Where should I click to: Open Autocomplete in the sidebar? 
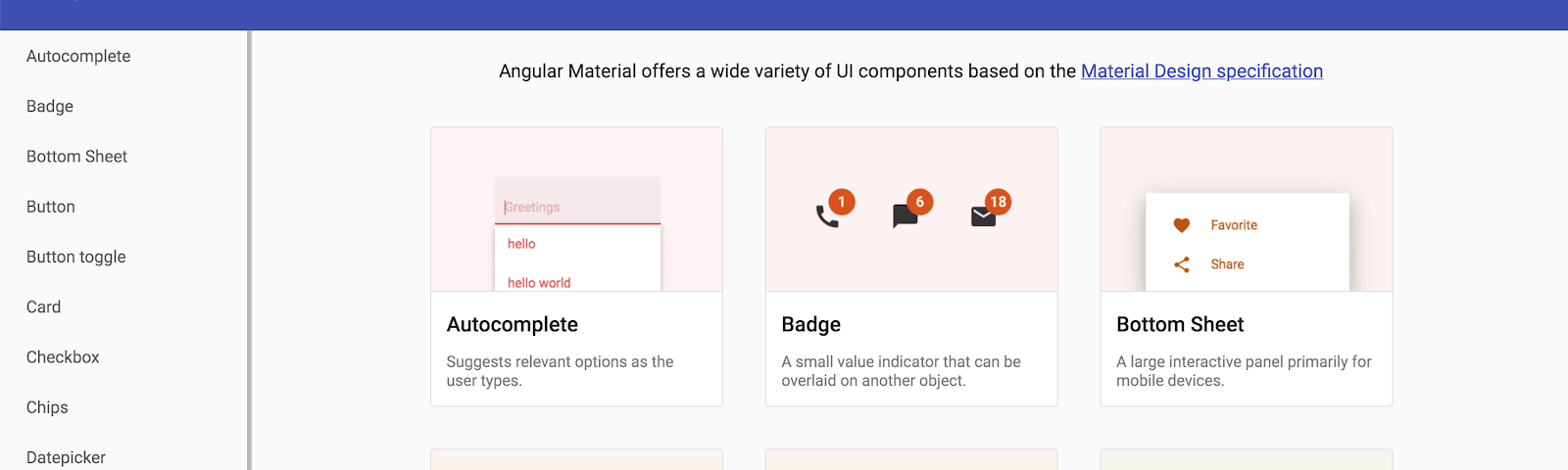coord(78,57)
